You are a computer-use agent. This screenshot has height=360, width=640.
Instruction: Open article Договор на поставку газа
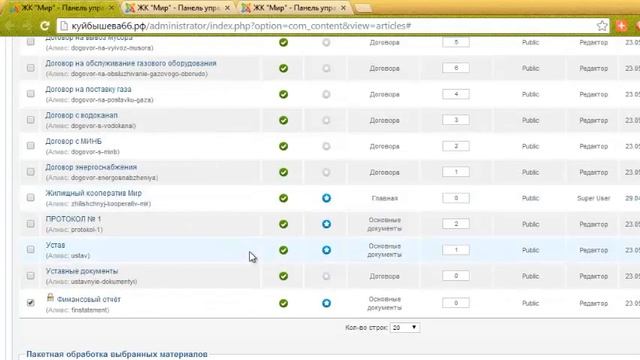pos(88,89)
